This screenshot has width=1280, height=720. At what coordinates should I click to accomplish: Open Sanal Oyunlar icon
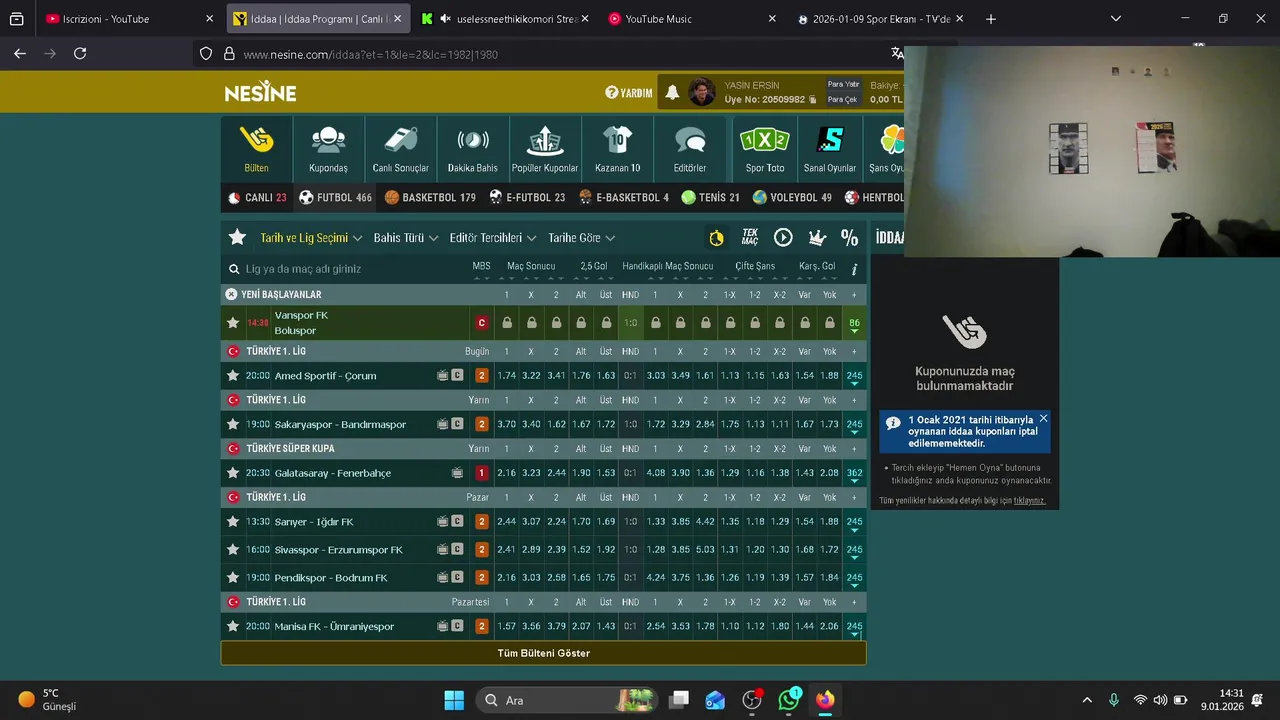click(830, 149)
